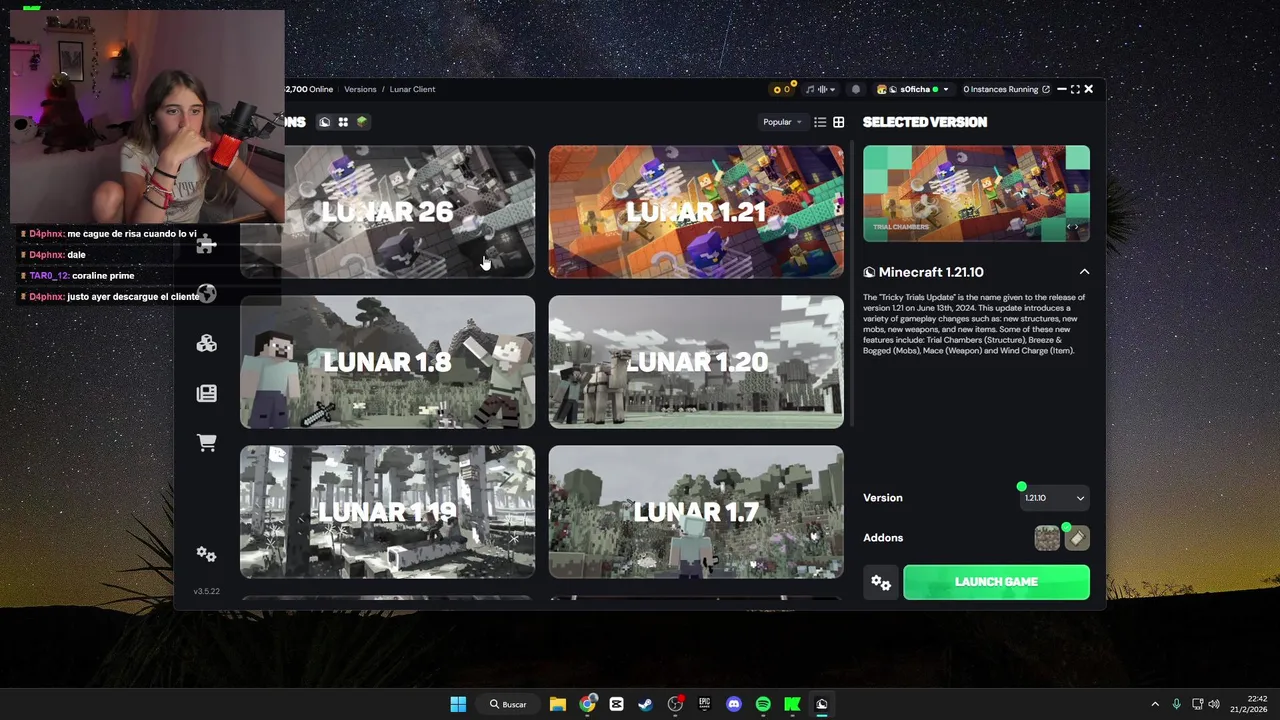Open Steam from the taskbar

(x=646, y=704)
